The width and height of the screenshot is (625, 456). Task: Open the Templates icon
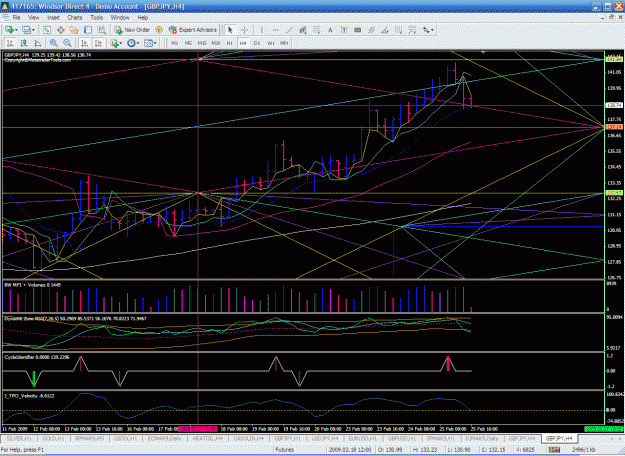pos(148,43)
